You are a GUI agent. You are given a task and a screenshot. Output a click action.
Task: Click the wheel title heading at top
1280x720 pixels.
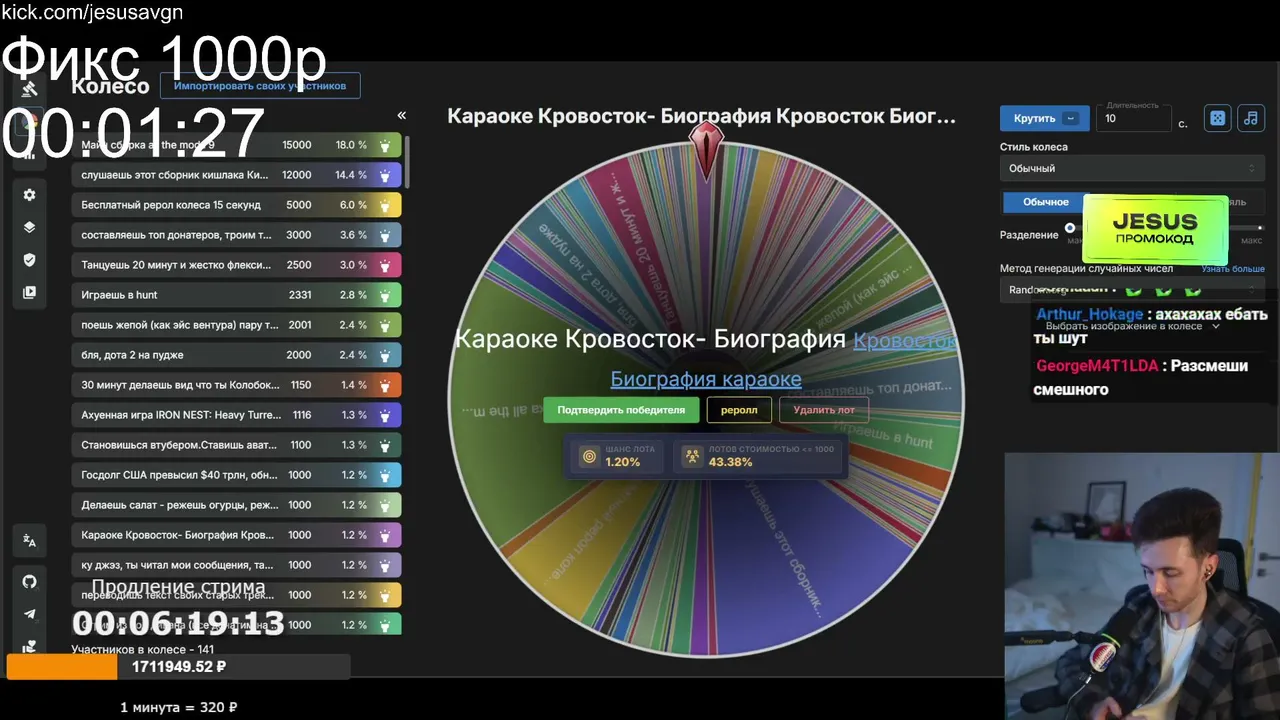coord(702,116)
